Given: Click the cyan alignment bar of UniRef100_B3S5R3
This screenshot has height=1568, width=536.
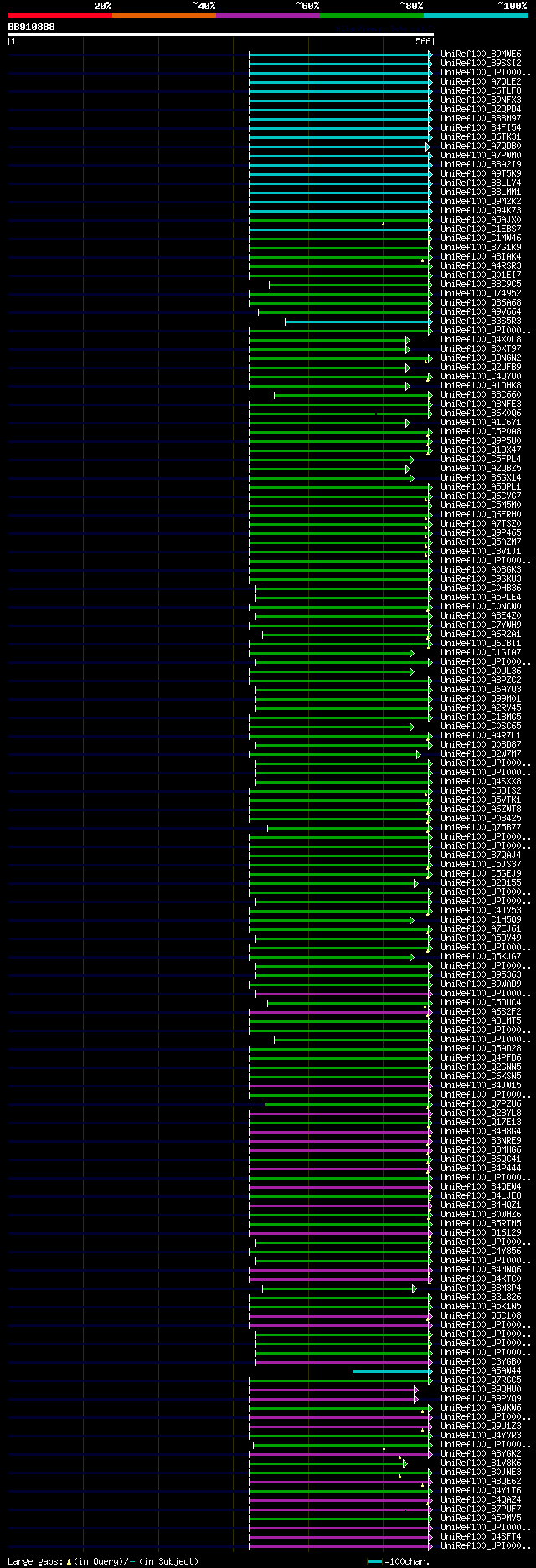Looking at the screenshot, I should (358, 321).
